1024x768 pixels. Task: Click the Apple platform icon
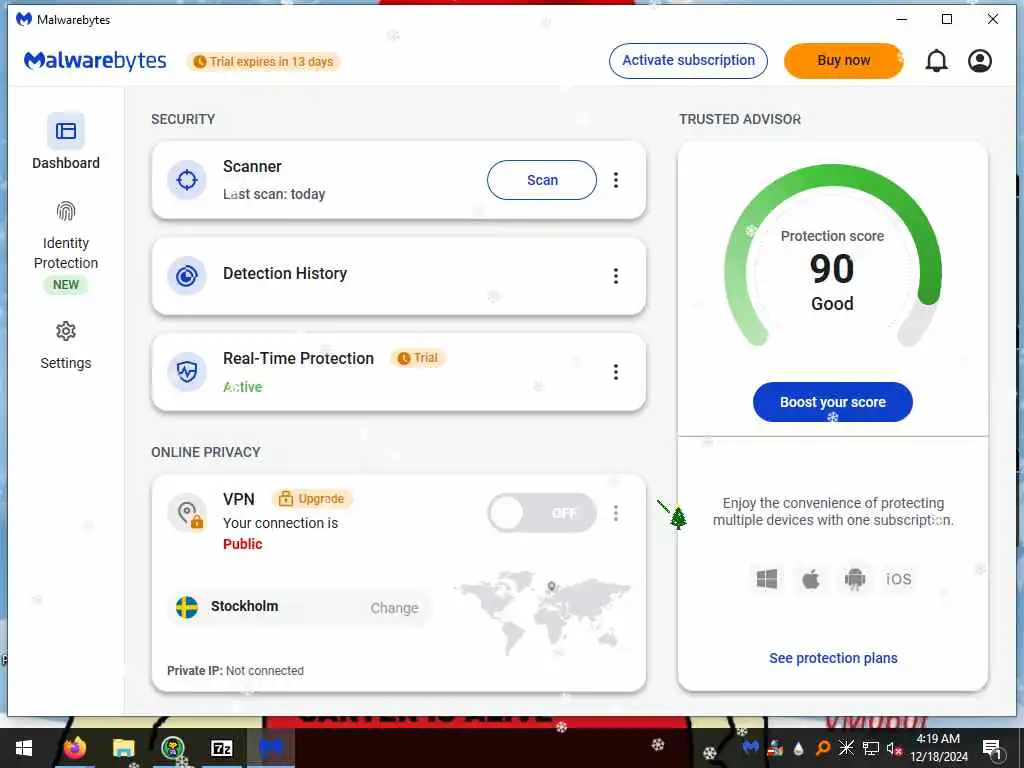(x=811, y=579)
